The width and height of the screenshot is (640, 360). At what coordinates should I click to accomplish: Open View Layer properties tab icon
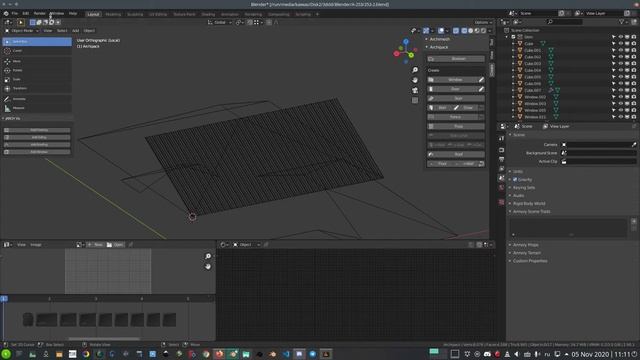click(x=501, y=169)
